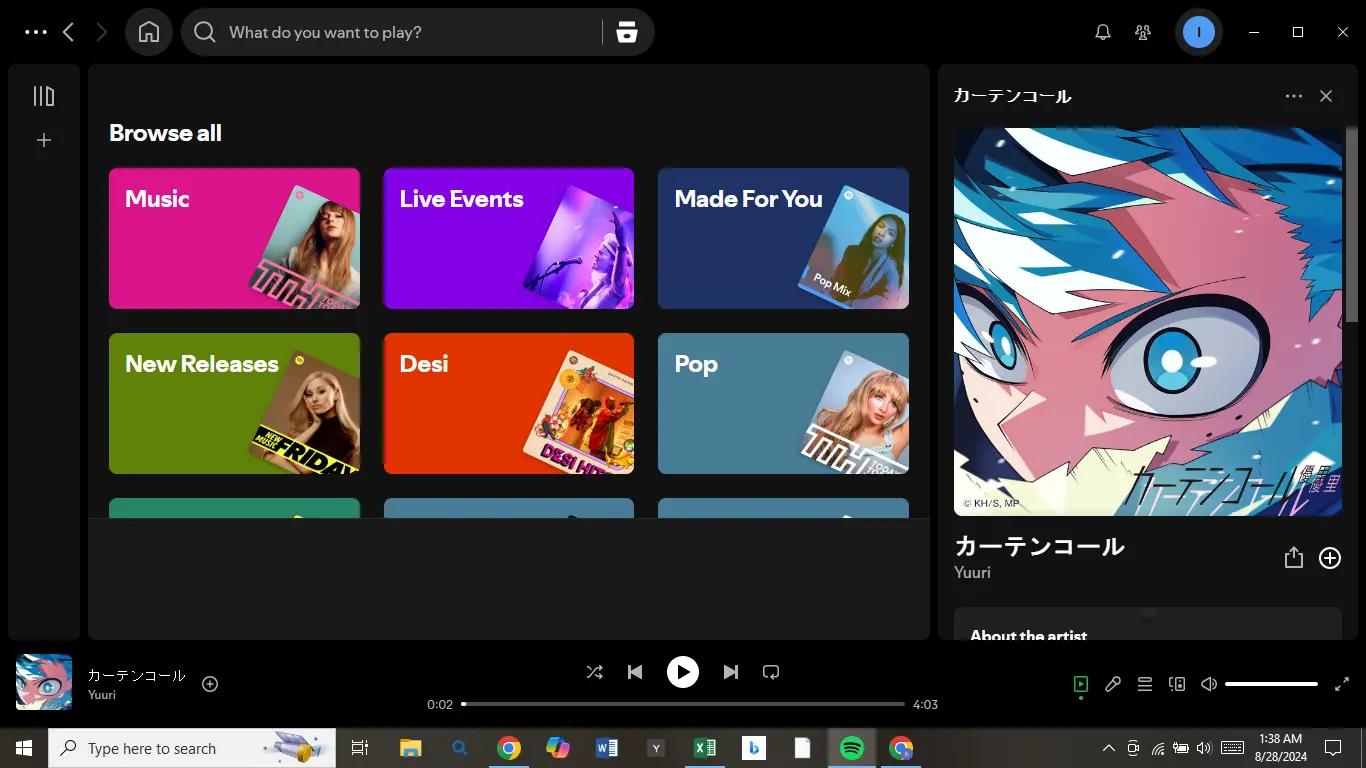Open the Yuuri link in the player bar
Screen dimensions: 1366x768
(x=102, y=694)
